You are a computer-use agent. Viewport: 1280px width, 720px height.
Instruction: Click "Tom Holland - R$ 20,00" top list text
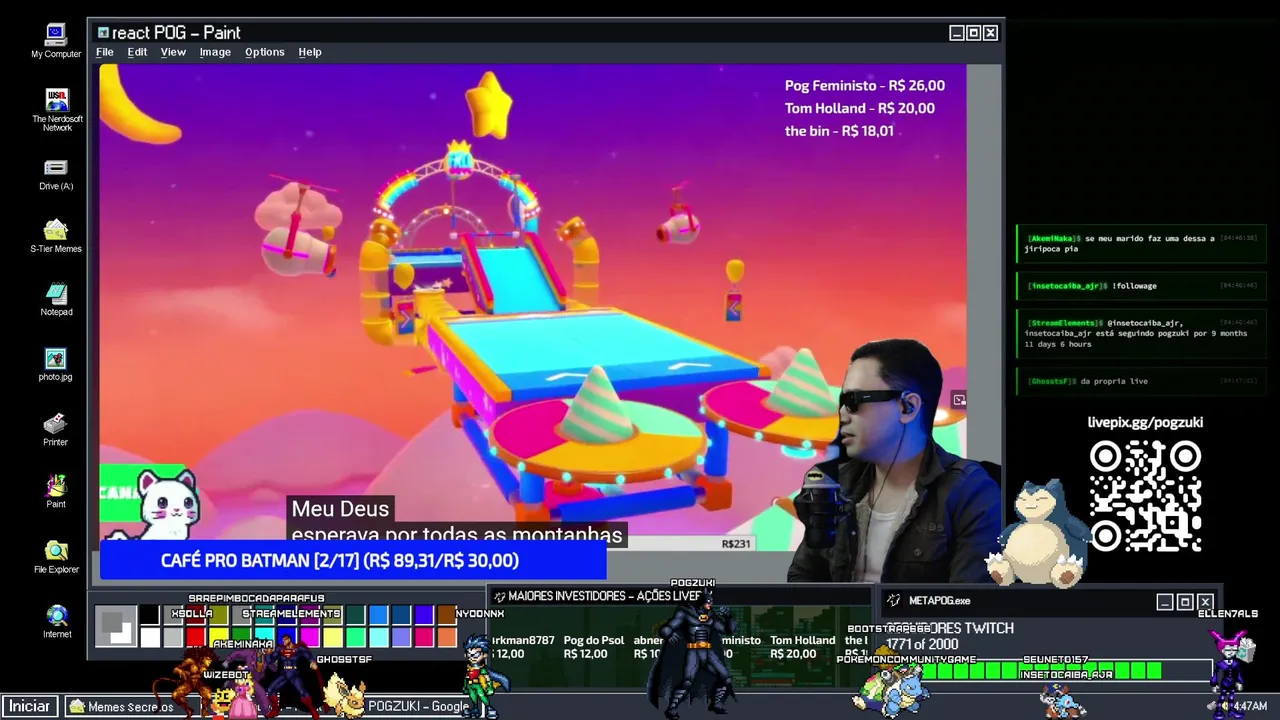860,108
